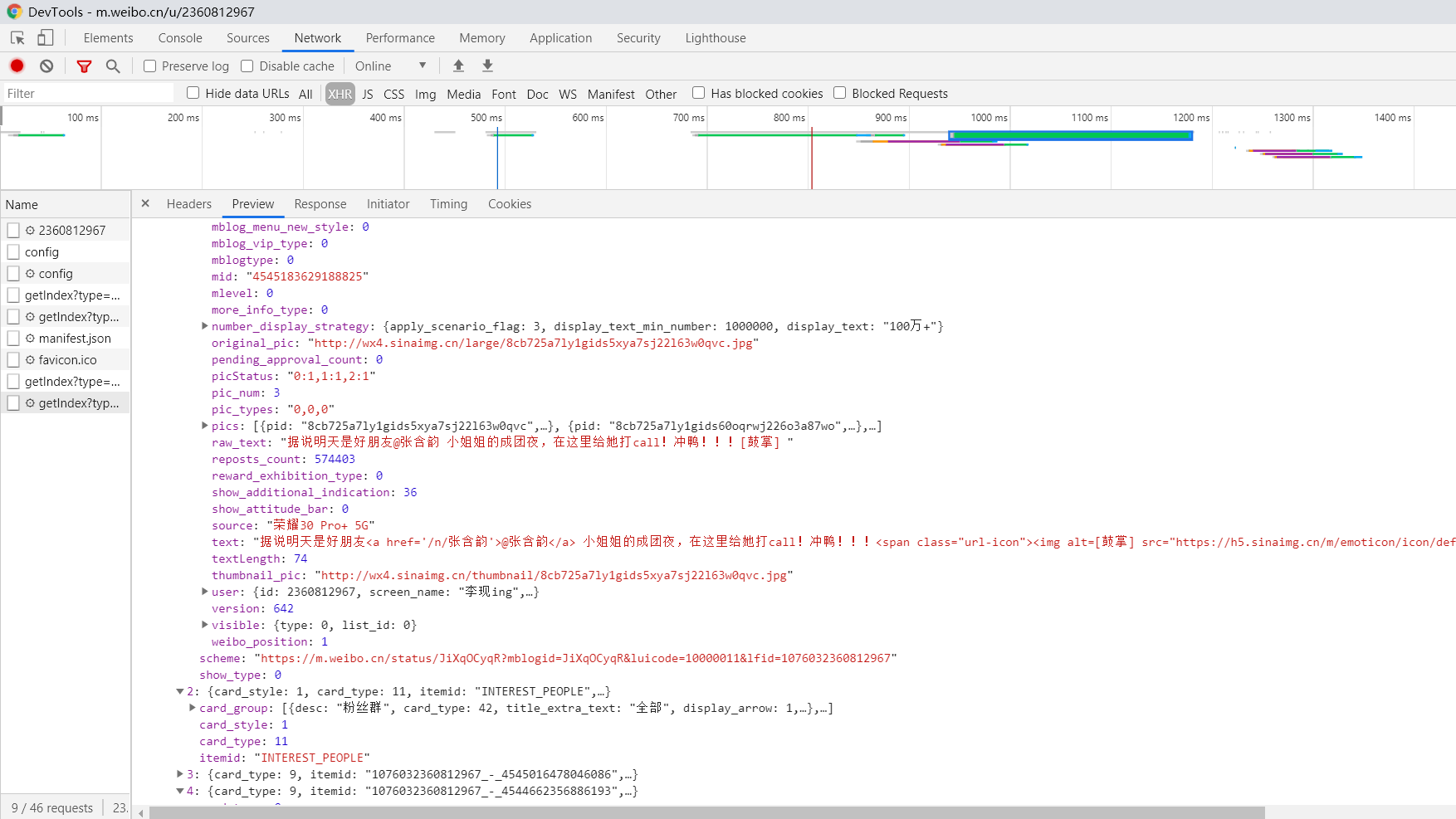Click the horizontal scrollbar under preview

706,813
